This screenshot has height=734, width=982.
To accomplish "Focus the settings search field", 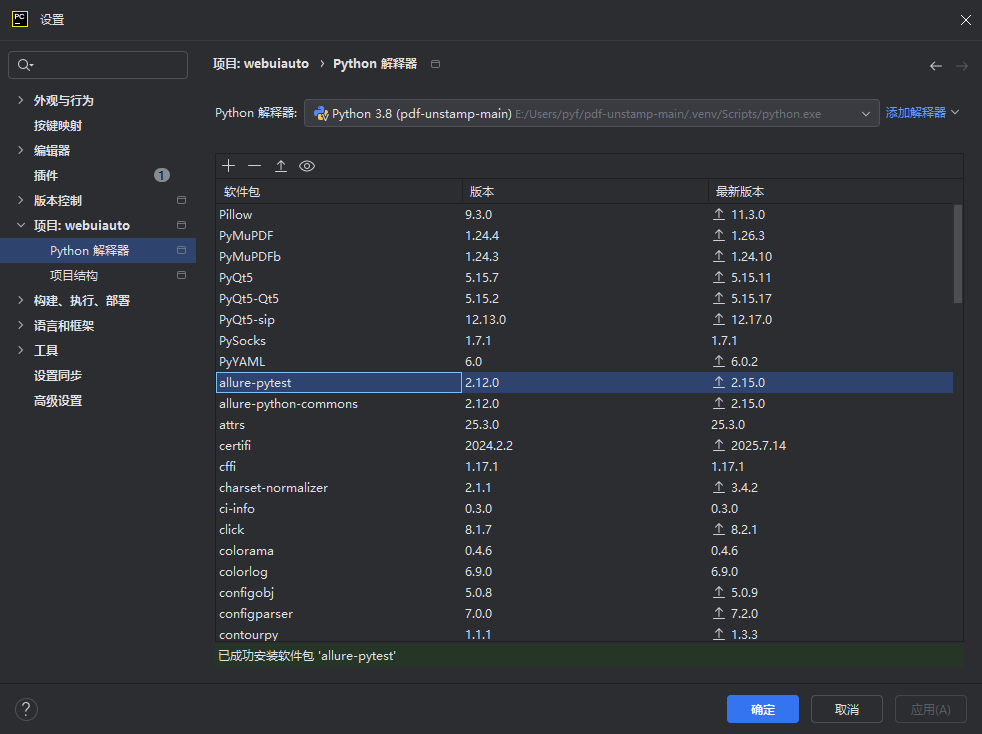I will pyautogui.click(x=98, y=65).
